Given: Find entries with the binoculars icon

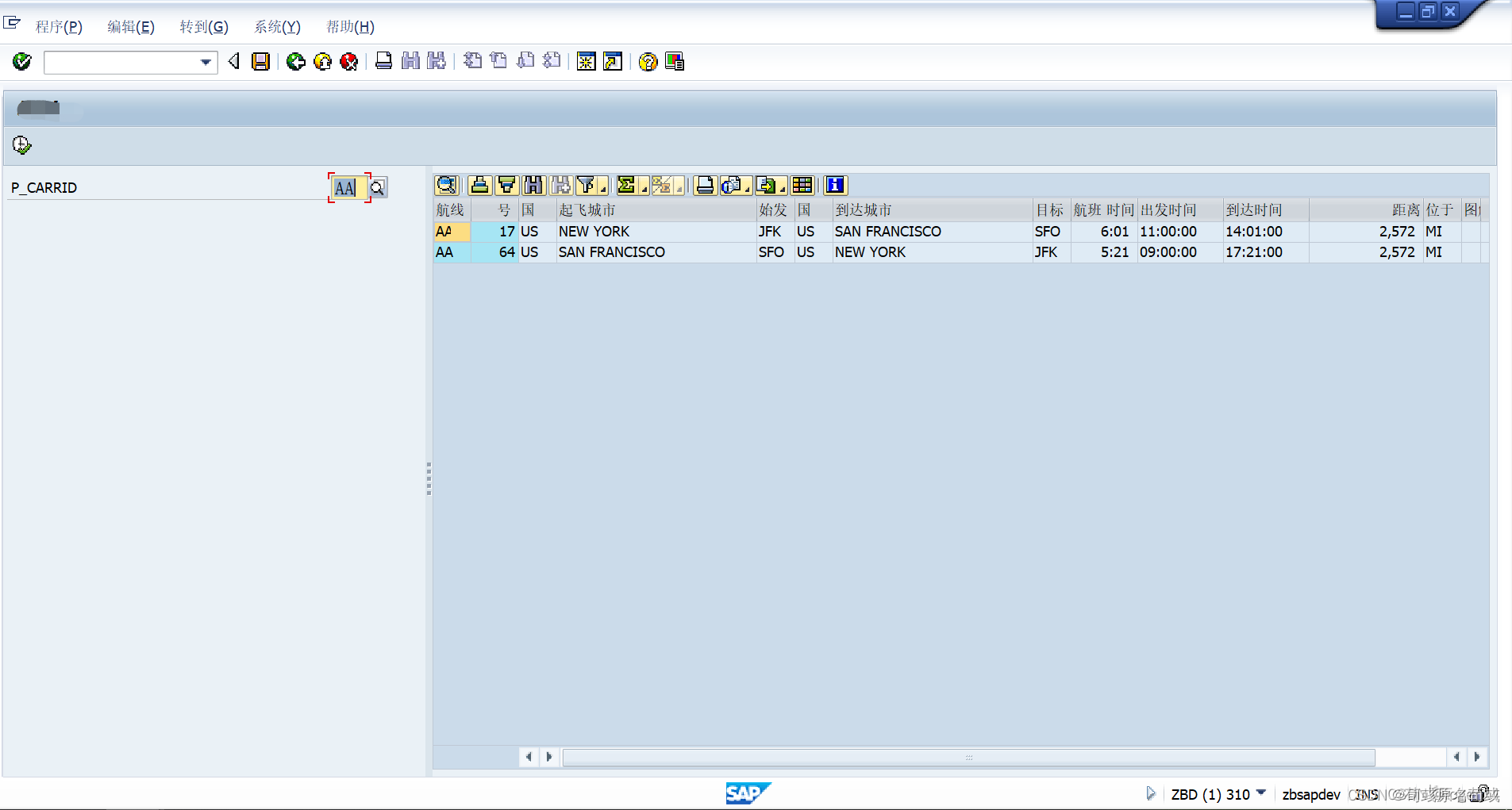Looking at the screenshot, I should 410,62.
